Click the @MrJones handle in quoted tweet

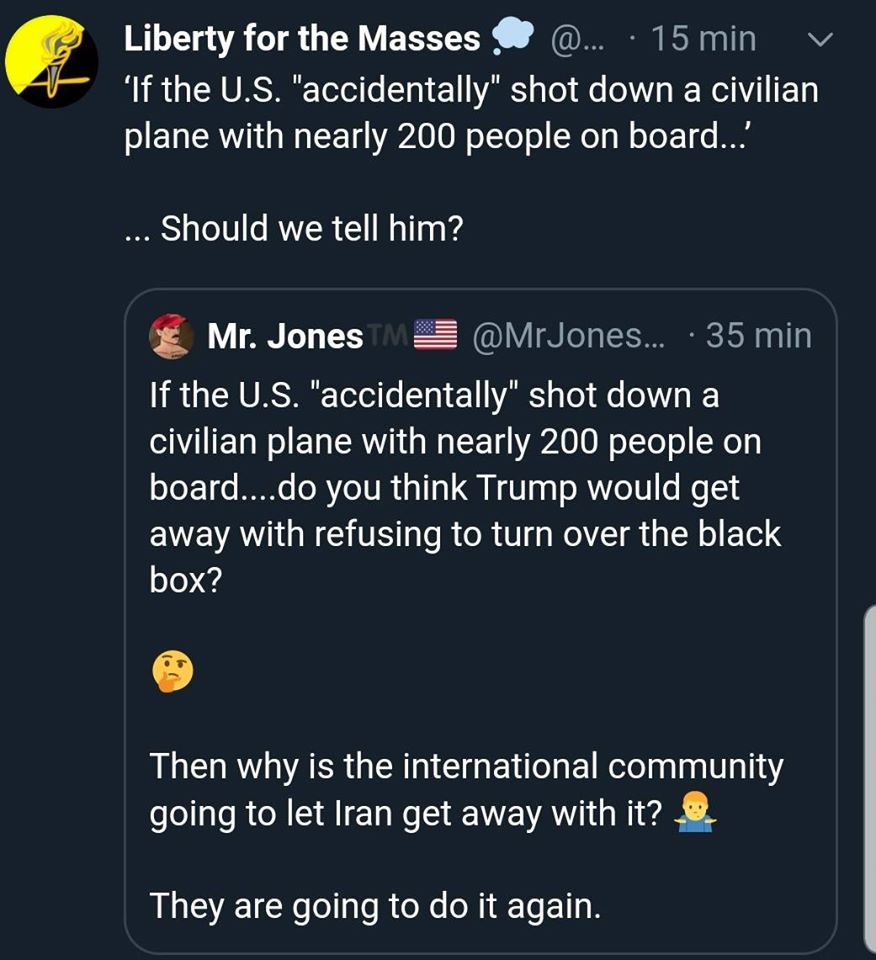click(x=566, y=336)
